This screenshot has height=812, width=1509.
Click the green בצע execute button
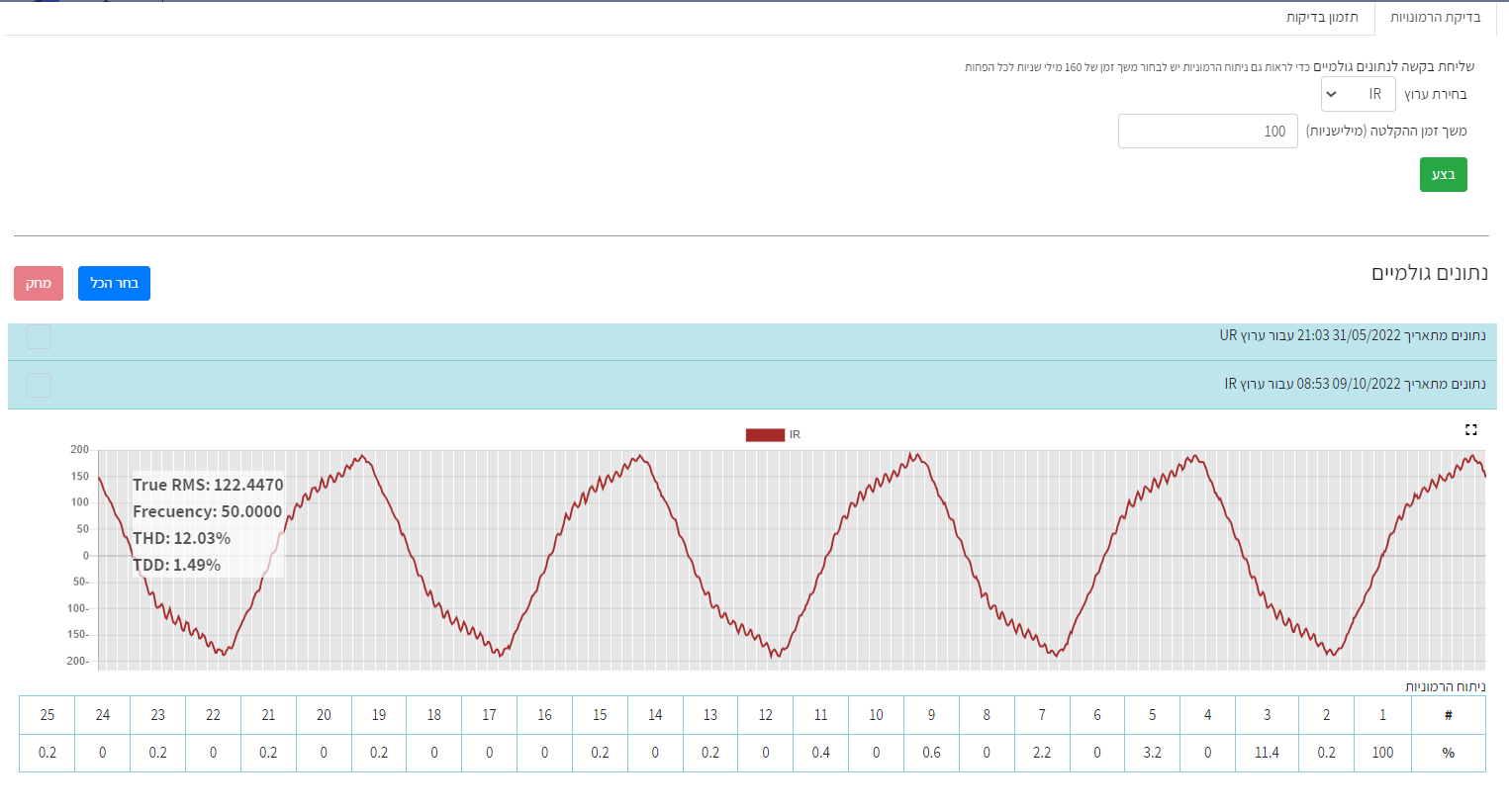pos(1444,175)
